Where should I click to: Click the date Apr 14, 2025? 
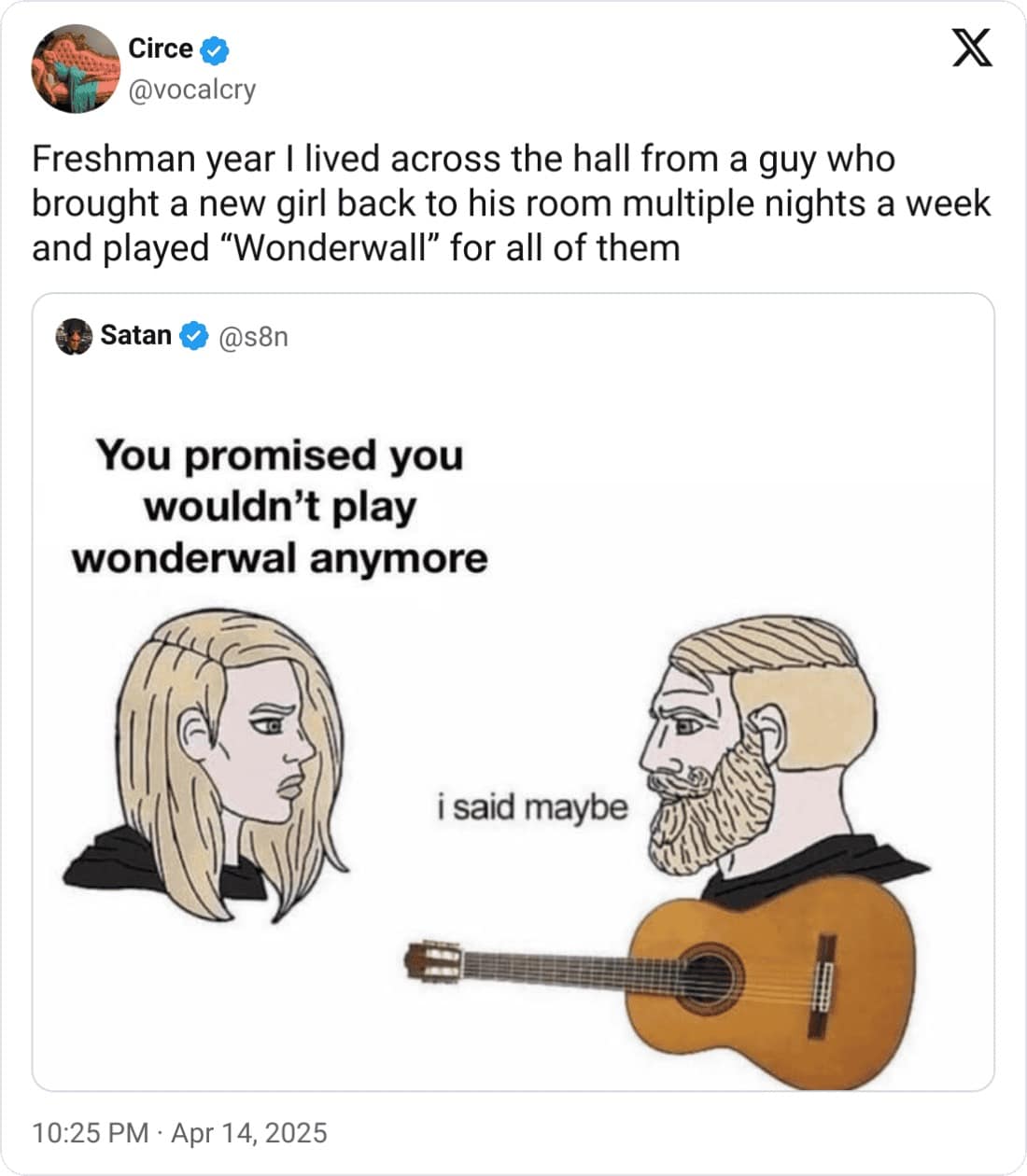tap(247, 1132)
